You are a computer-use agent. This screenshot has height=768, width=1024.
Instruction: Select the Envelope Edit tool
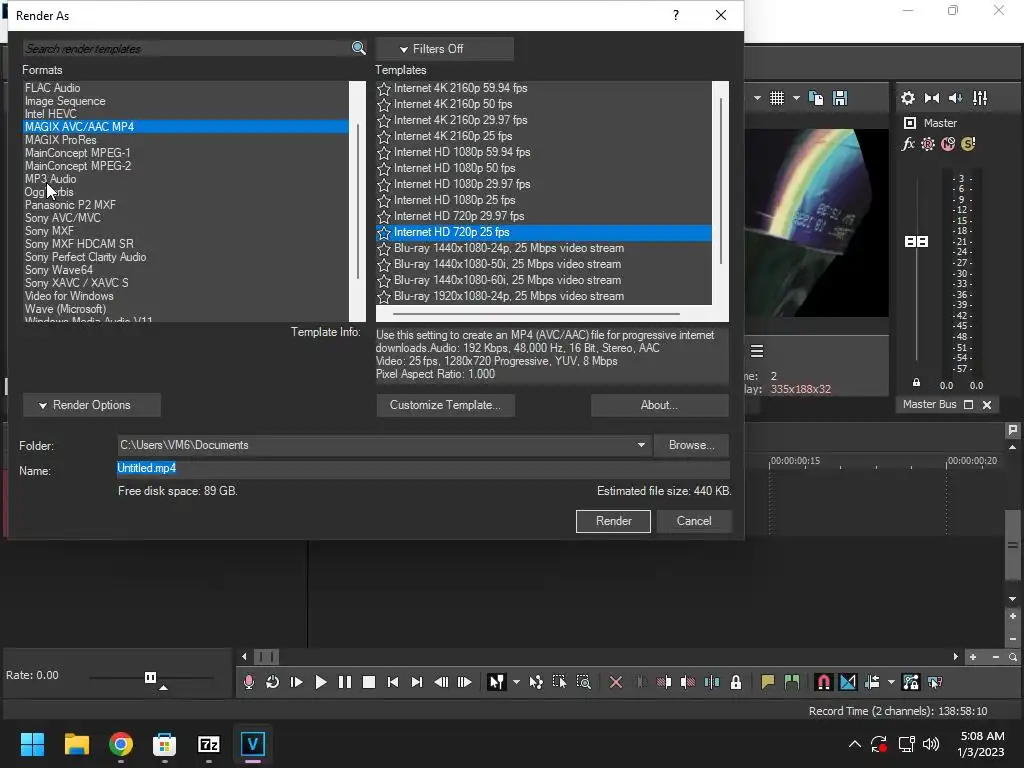click(536, 682)
